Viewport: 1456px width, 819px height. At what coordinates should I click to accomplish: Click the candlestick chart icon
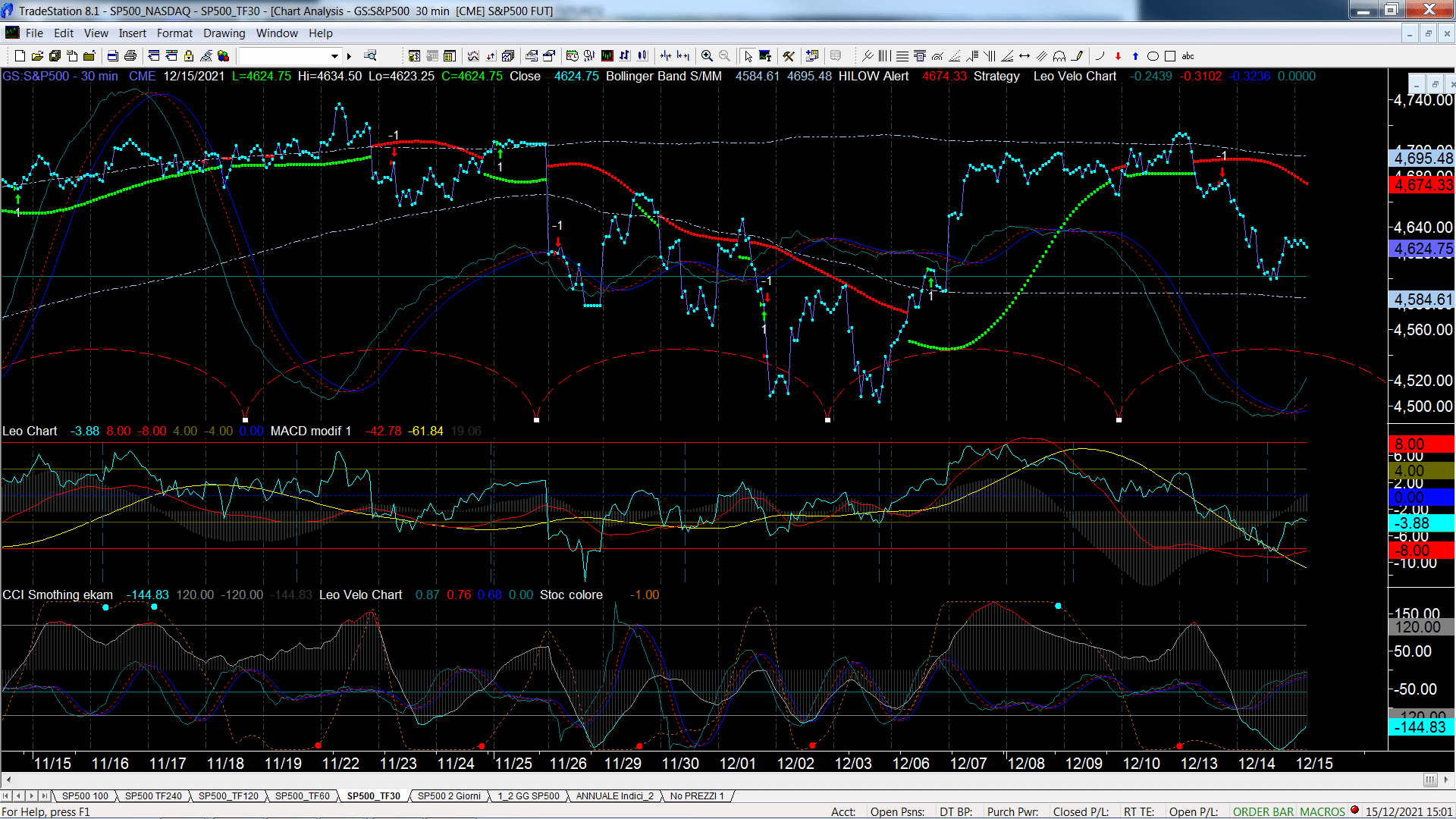pos(642,56)
